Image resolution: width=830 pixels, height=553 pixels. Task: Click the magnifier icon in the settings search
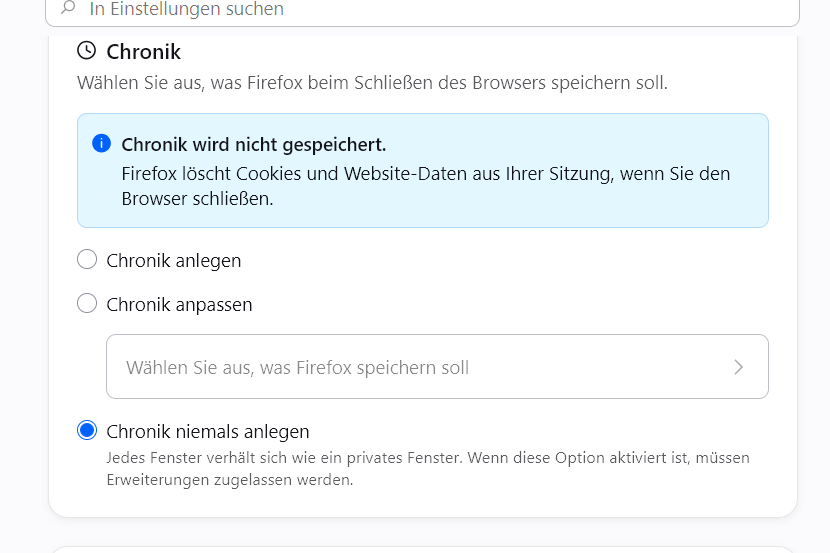[68, 7]
